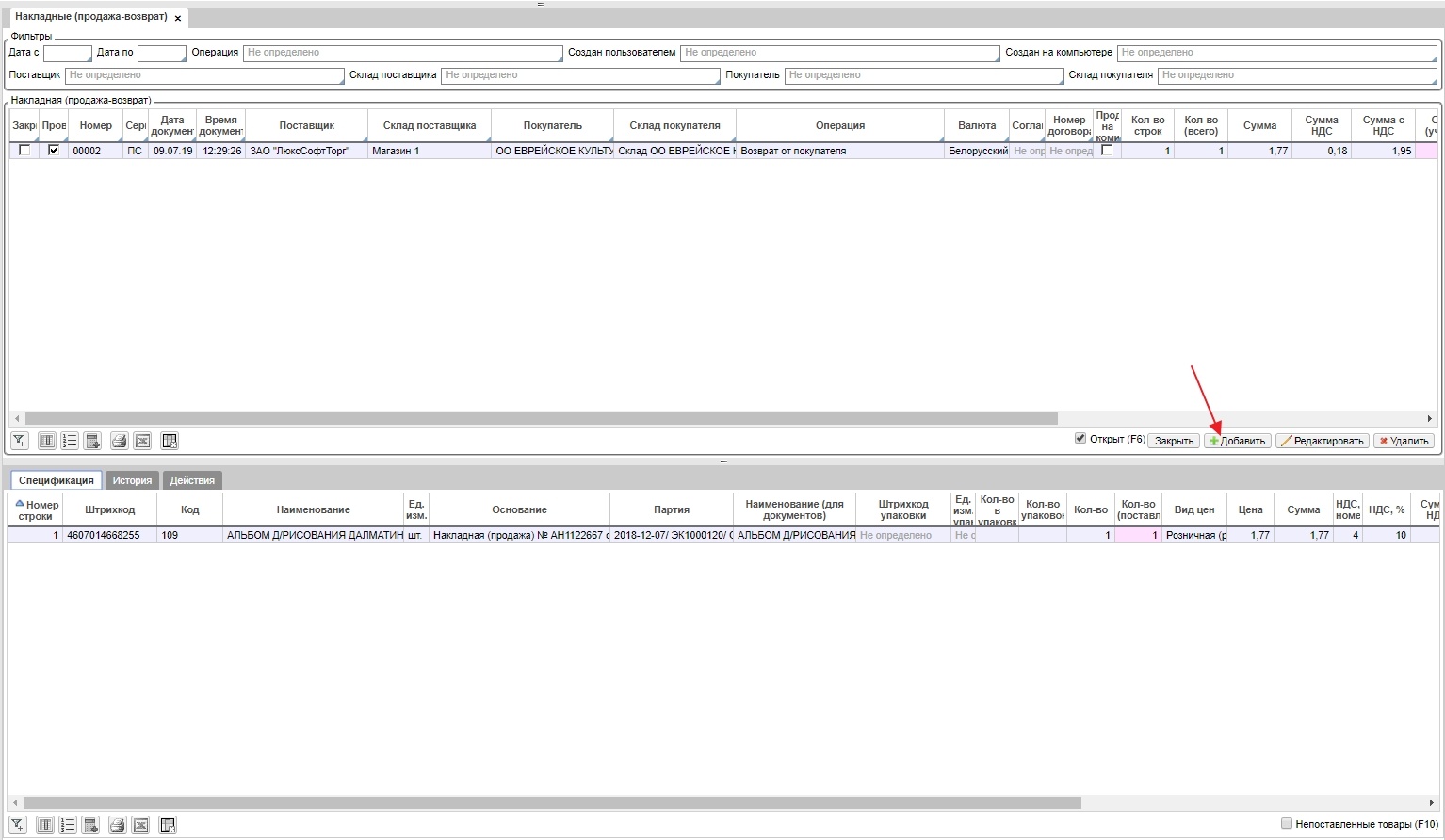Open the 'Покупатель' filter field

(923, 75)
